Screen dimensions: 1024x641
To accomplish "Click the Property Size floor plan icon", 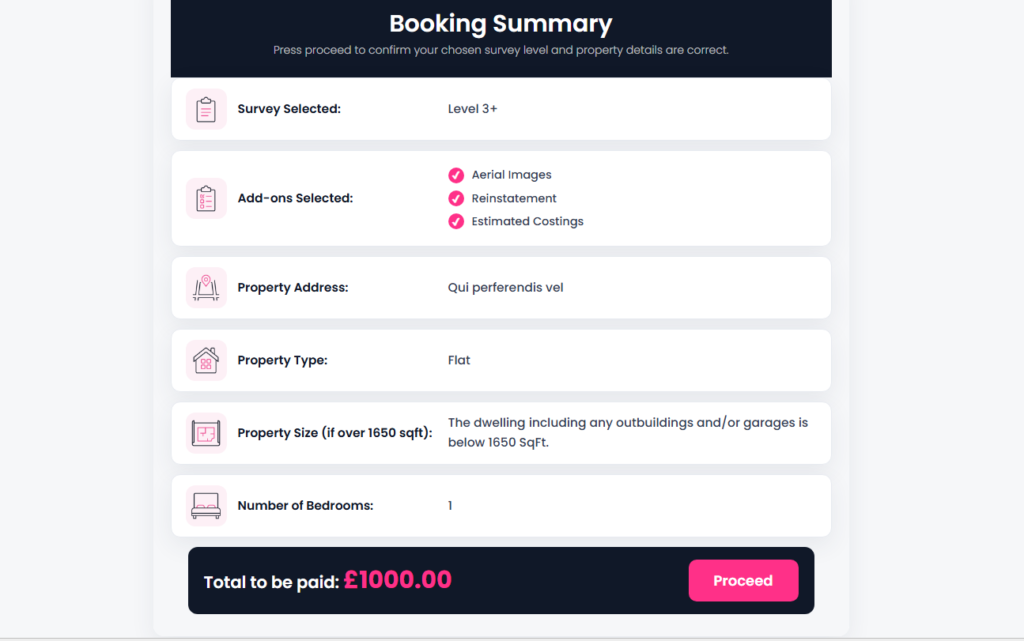I will 206,433.
